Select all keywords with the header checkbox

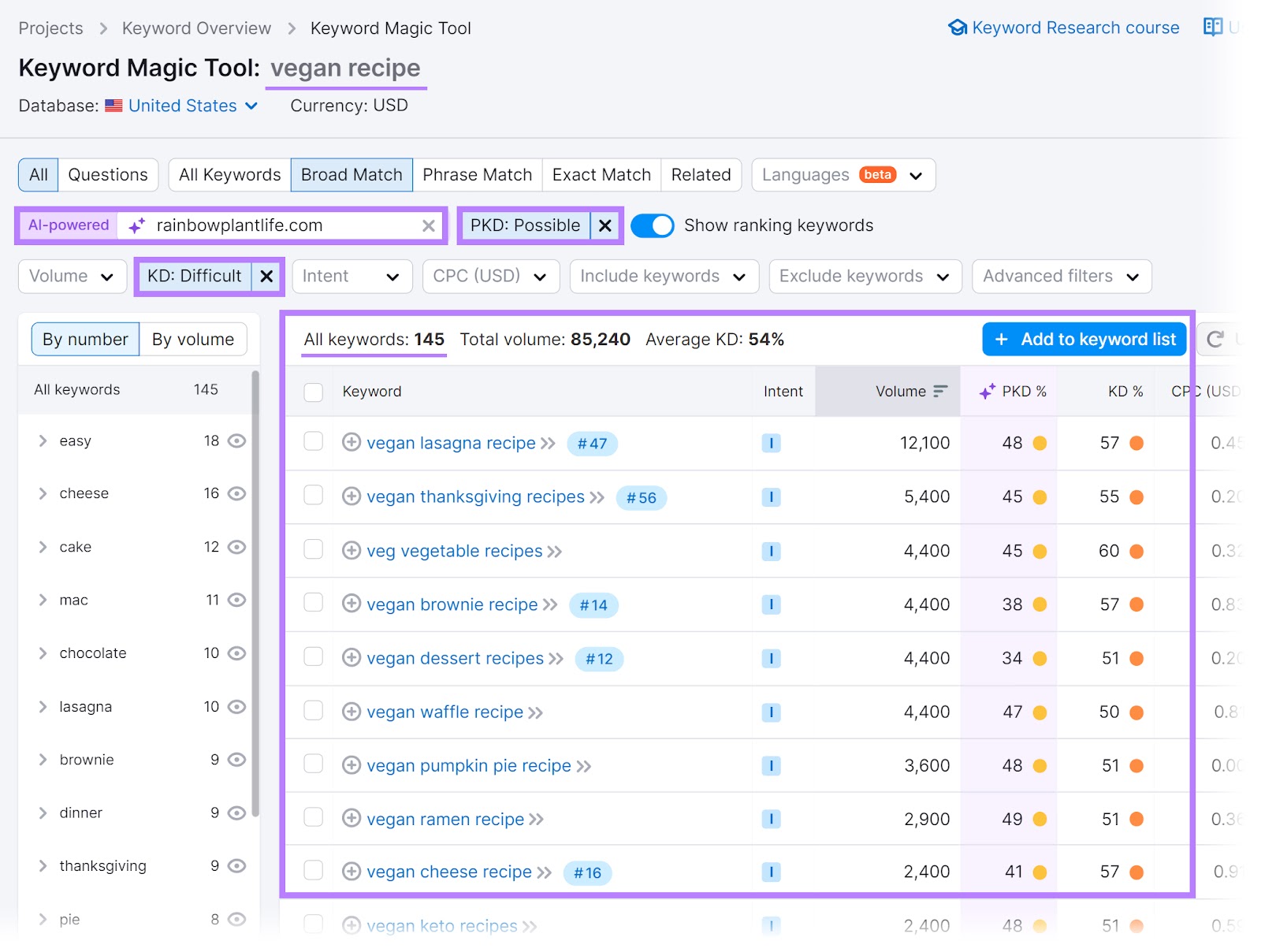tap(313, 391)
